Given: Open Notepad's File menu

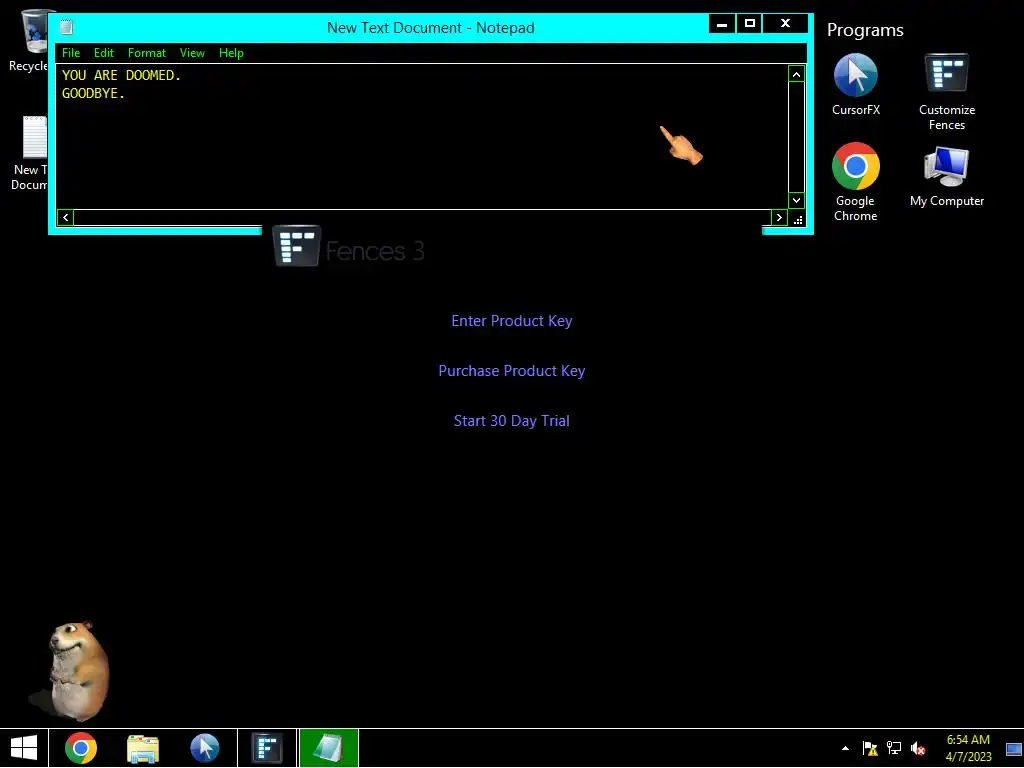Looking at the screenshot, I should [x=71, y=53].
